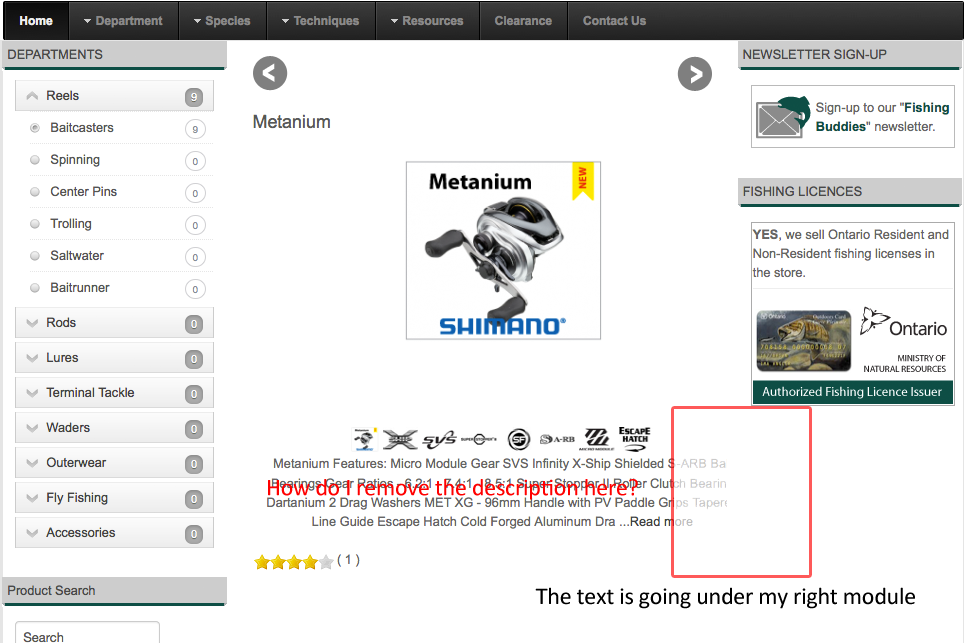The height and width of the screenshot is (643, 964).
Task: Expand the Outerwear department section
Action: 114,463
